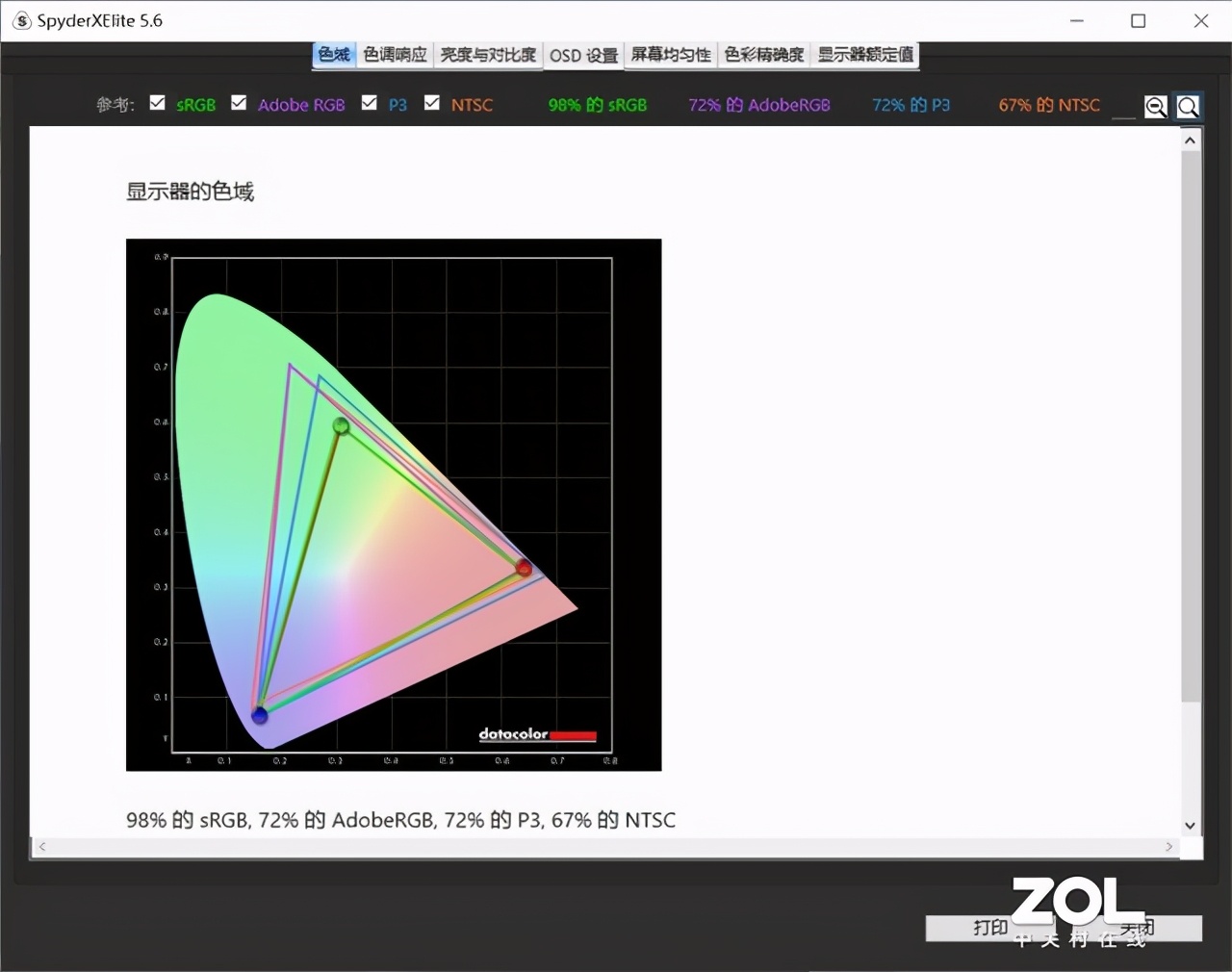Toggle the NTSC reference checkbox
The width and height of the screenshot is (1232, 972).
[x=432, y=102]
